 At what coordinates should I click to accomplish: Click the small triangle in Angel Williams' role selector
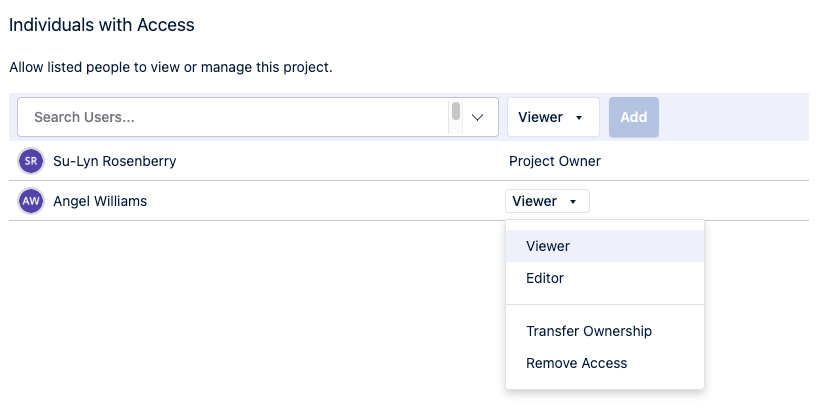(x=573, y=202)
